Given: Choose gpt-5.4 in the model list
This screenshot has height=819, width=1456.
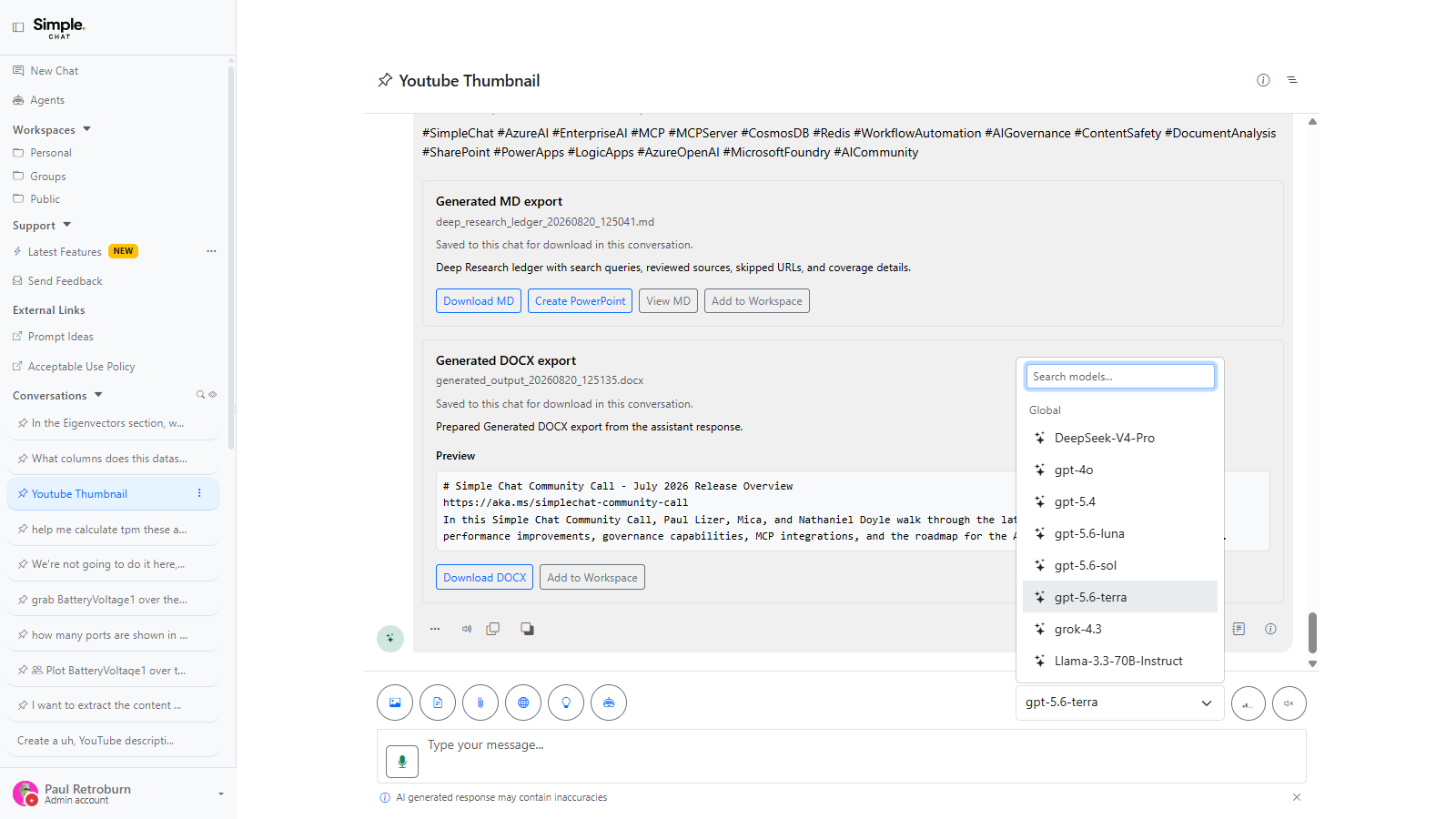Looking at the screenshot, I should pyautogui.click(x=1120, y=501).
